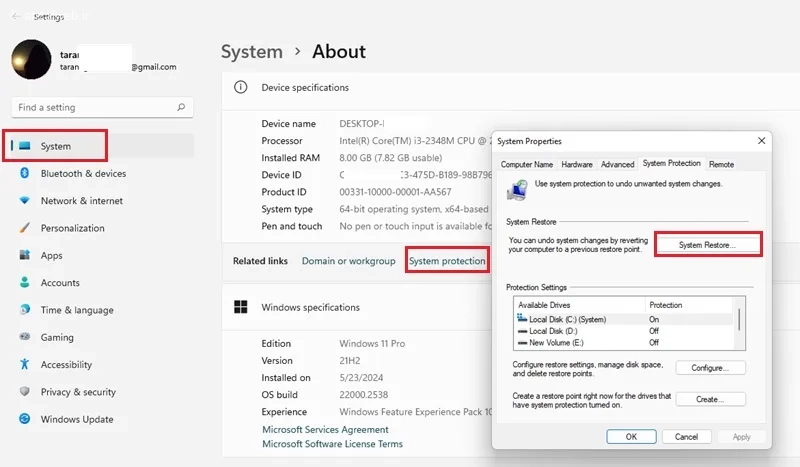This screenshot has height=467, width=800.
Task: Select New Volume (E:) drive row
Action: [624, 342]
